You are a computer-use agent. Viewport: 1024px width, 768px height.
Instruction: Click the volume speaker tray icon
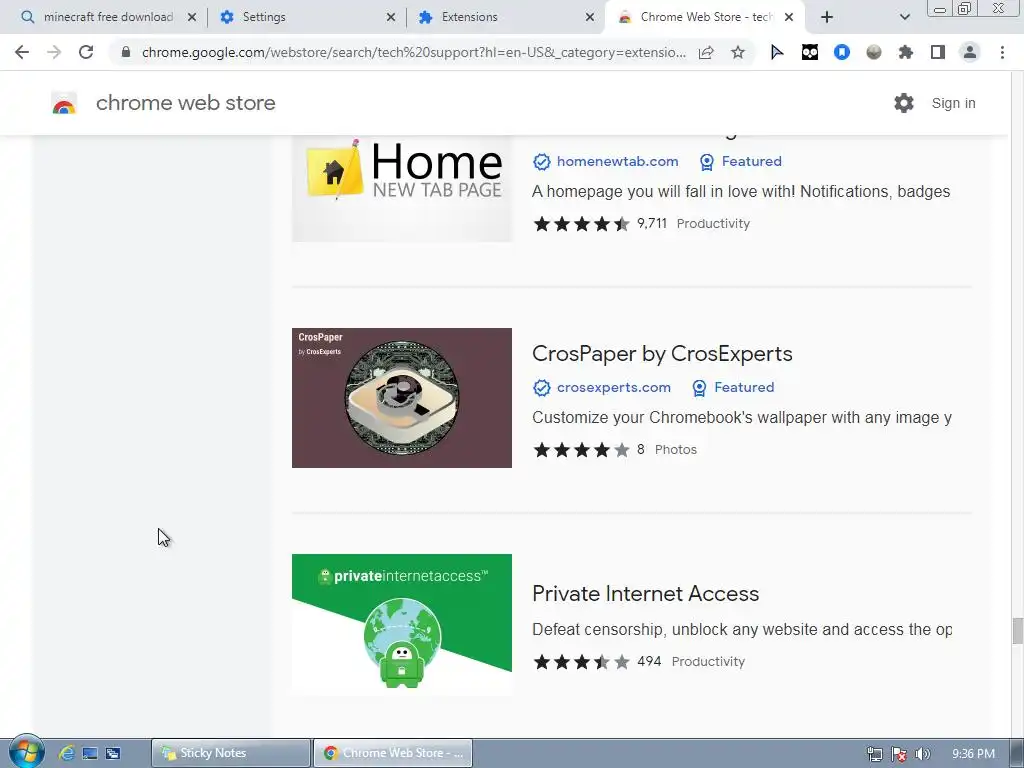(x=922, y=754)
